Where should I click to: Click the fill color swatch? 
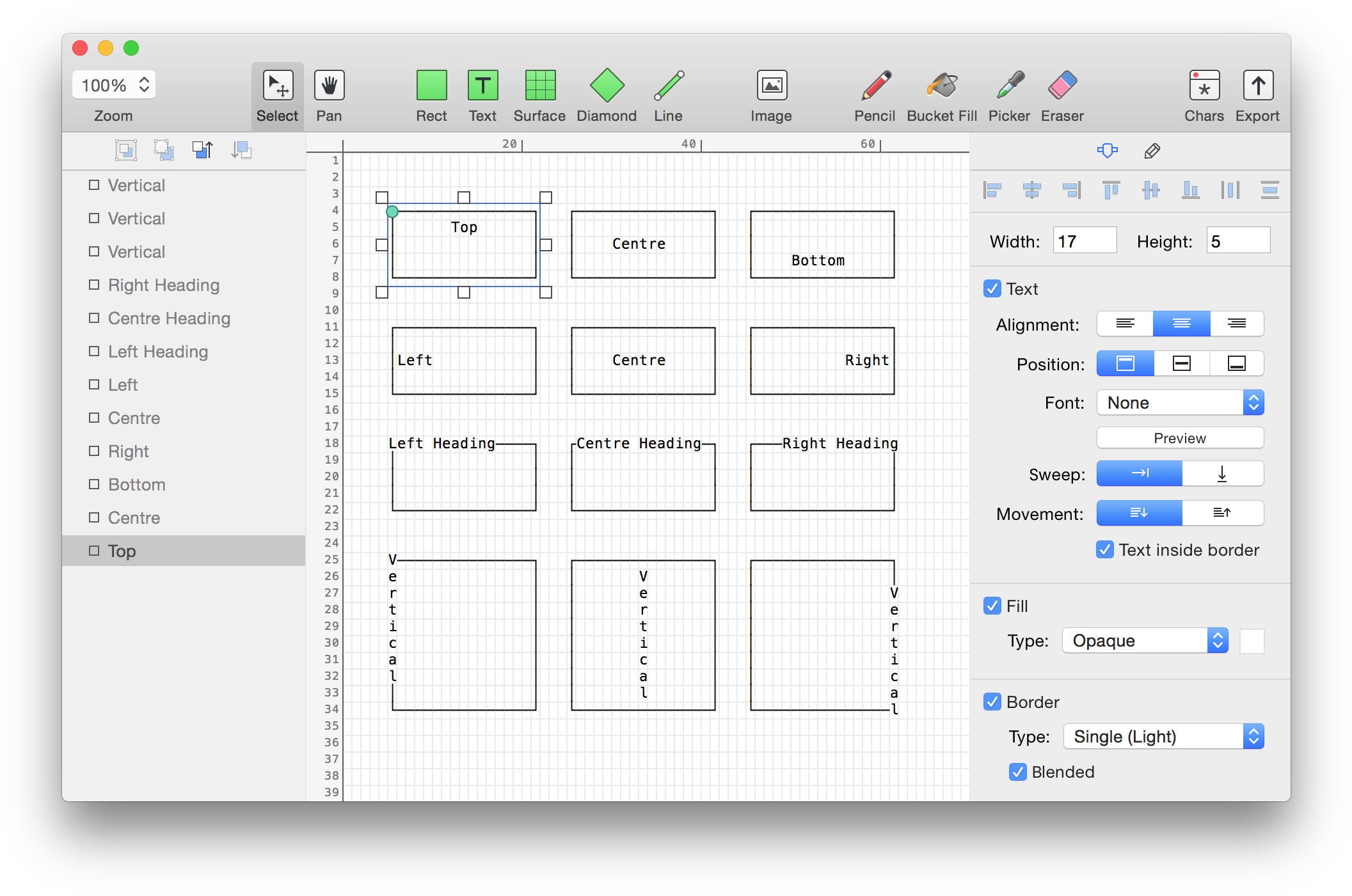tap(1252, 640)
